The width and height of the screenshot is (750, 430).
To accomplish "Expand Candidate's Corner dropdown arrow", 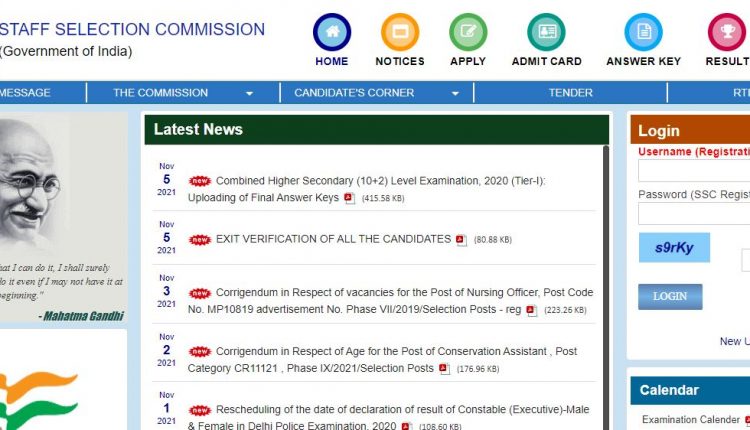I will (x=455, y=93).
